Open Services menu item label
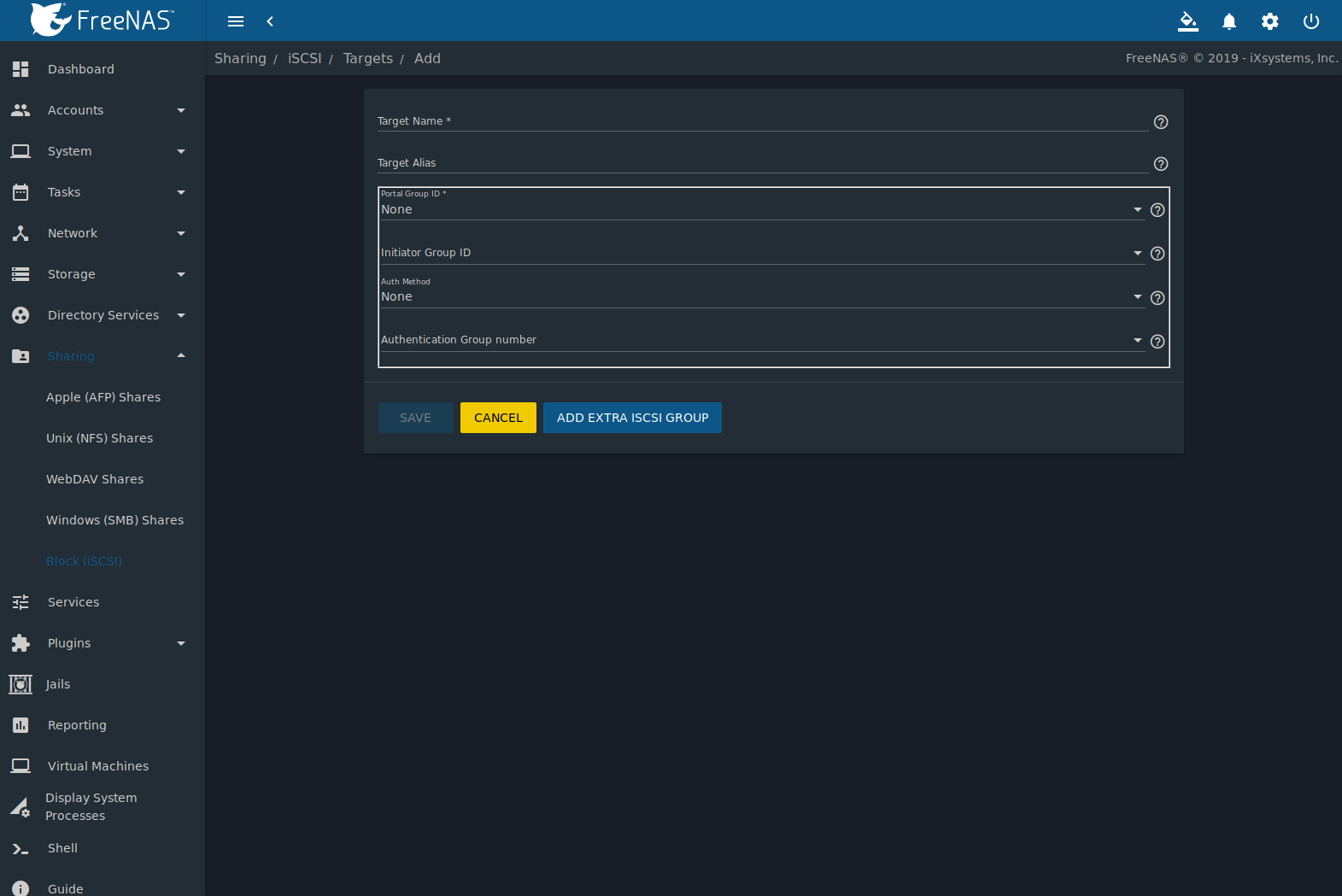This screenshot has width=1342, height=896. 73,602
